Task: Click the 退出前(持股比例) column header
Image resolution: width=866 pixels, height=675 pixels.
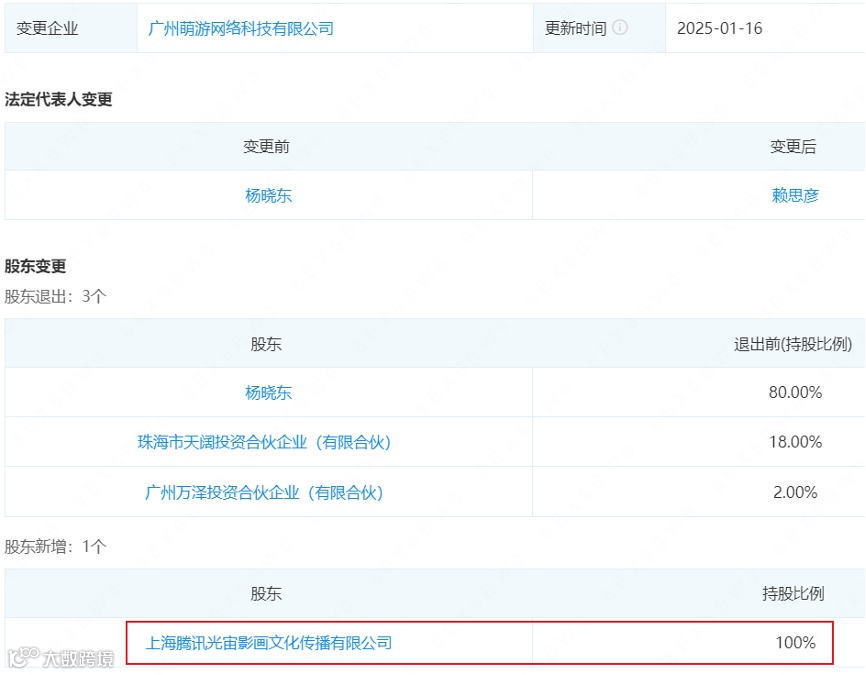Action: pos(793,344)
